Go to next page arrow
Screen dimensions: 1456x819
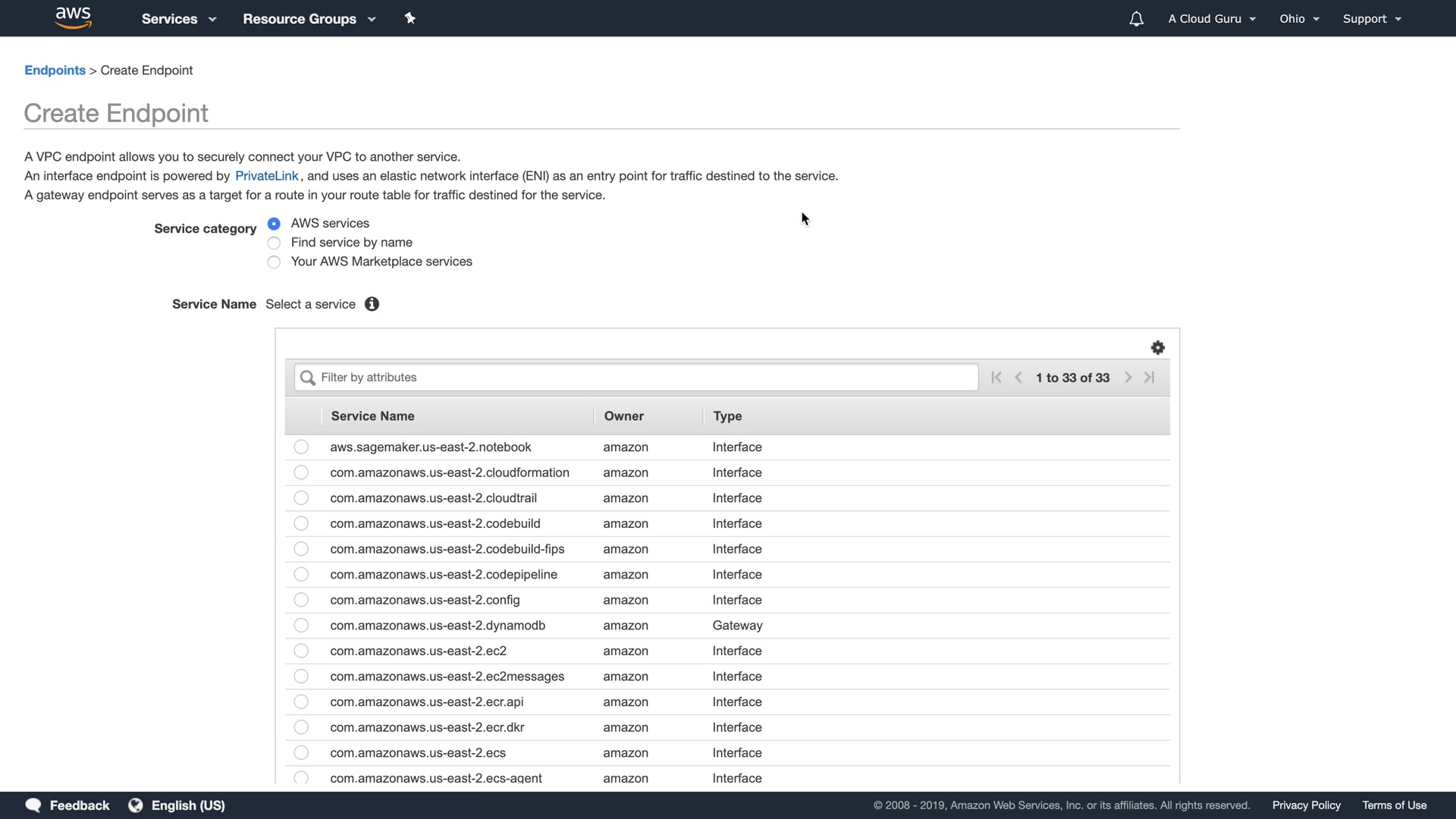pos(1128,378)
